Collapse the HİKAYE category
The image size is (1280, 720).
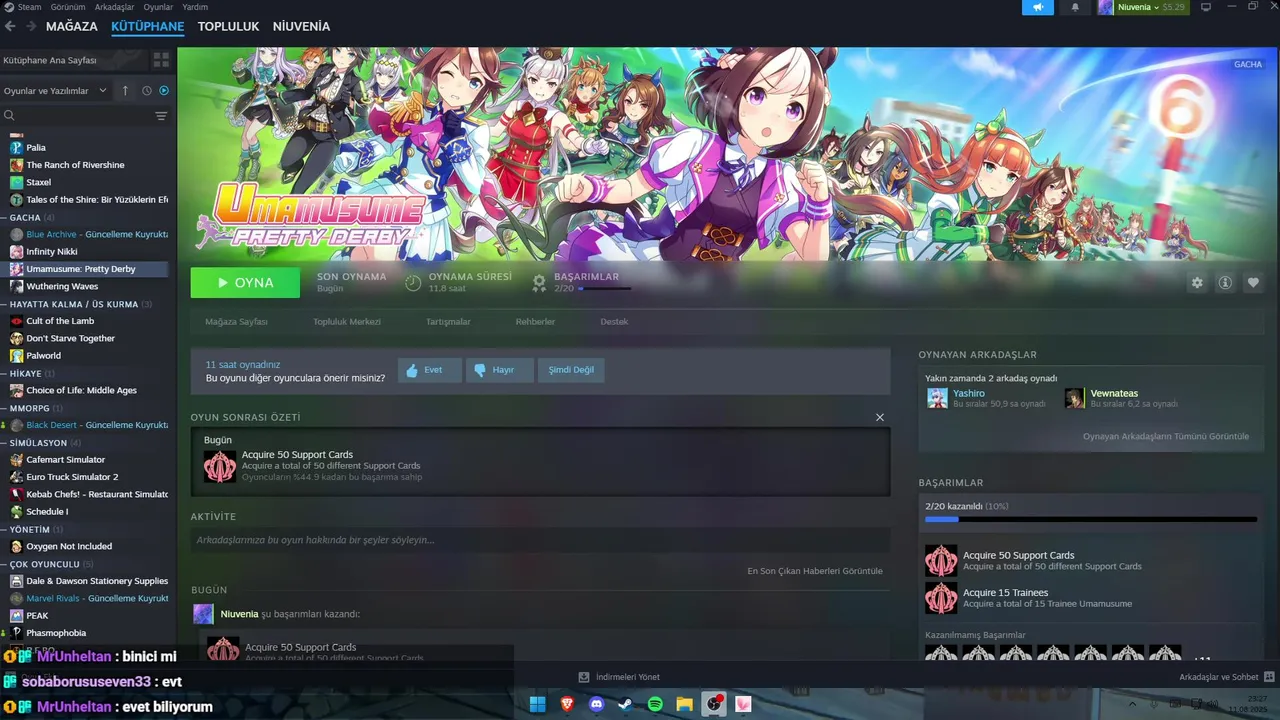[5, 373]
